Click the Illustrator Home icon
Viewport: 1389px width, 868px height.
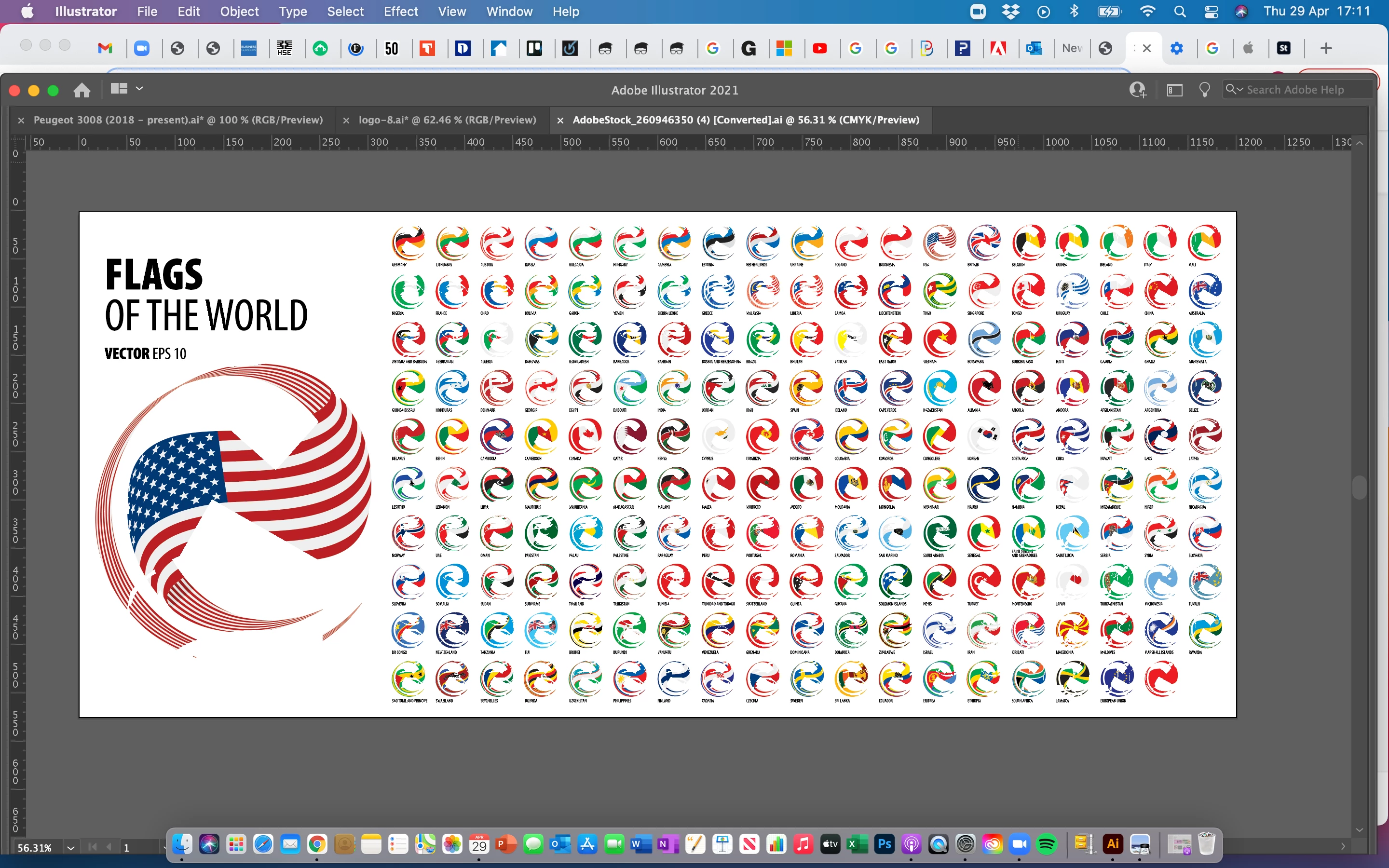[x=82, y=90]
